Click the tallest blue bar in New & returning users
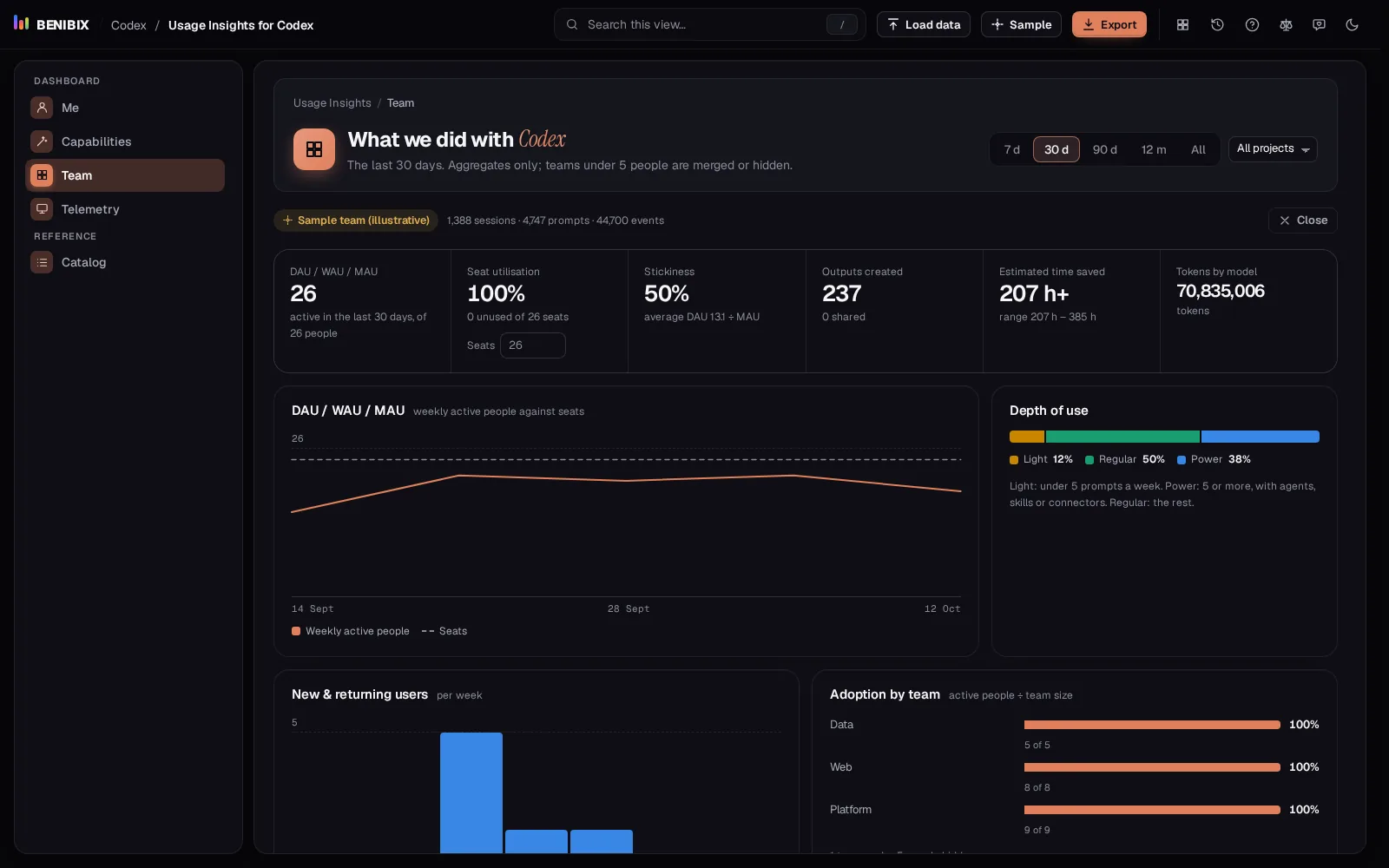Image resolution: width=1389 pixels, height=868 pixels. tap(471, 792)
